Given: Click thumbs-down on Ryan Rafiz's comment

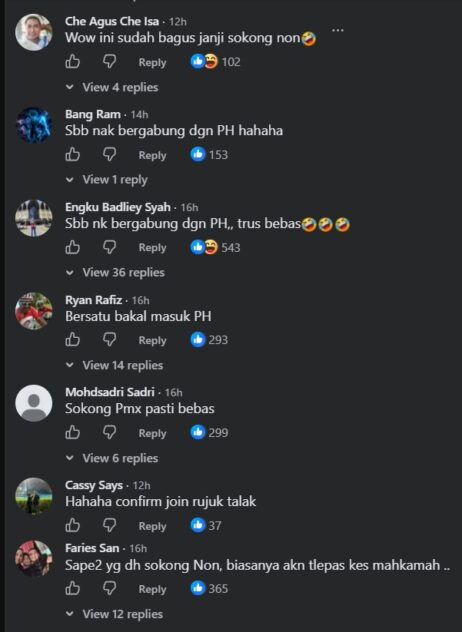Looking at the screenshot, I should (109, 340).
